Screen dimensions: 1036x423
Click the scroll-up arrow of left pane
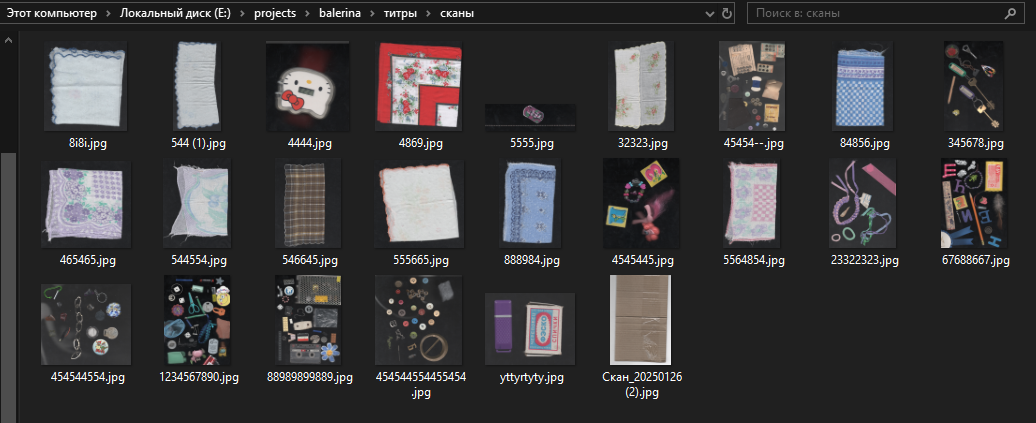[x=8, y=41]
